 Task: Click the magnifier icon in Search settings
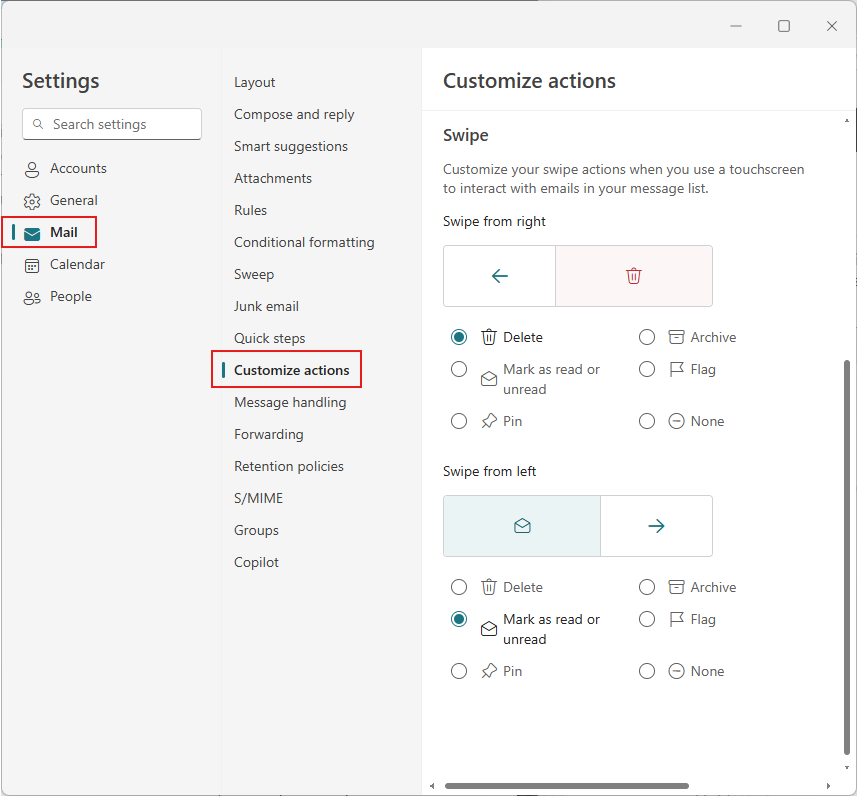(x=38, y=124)
